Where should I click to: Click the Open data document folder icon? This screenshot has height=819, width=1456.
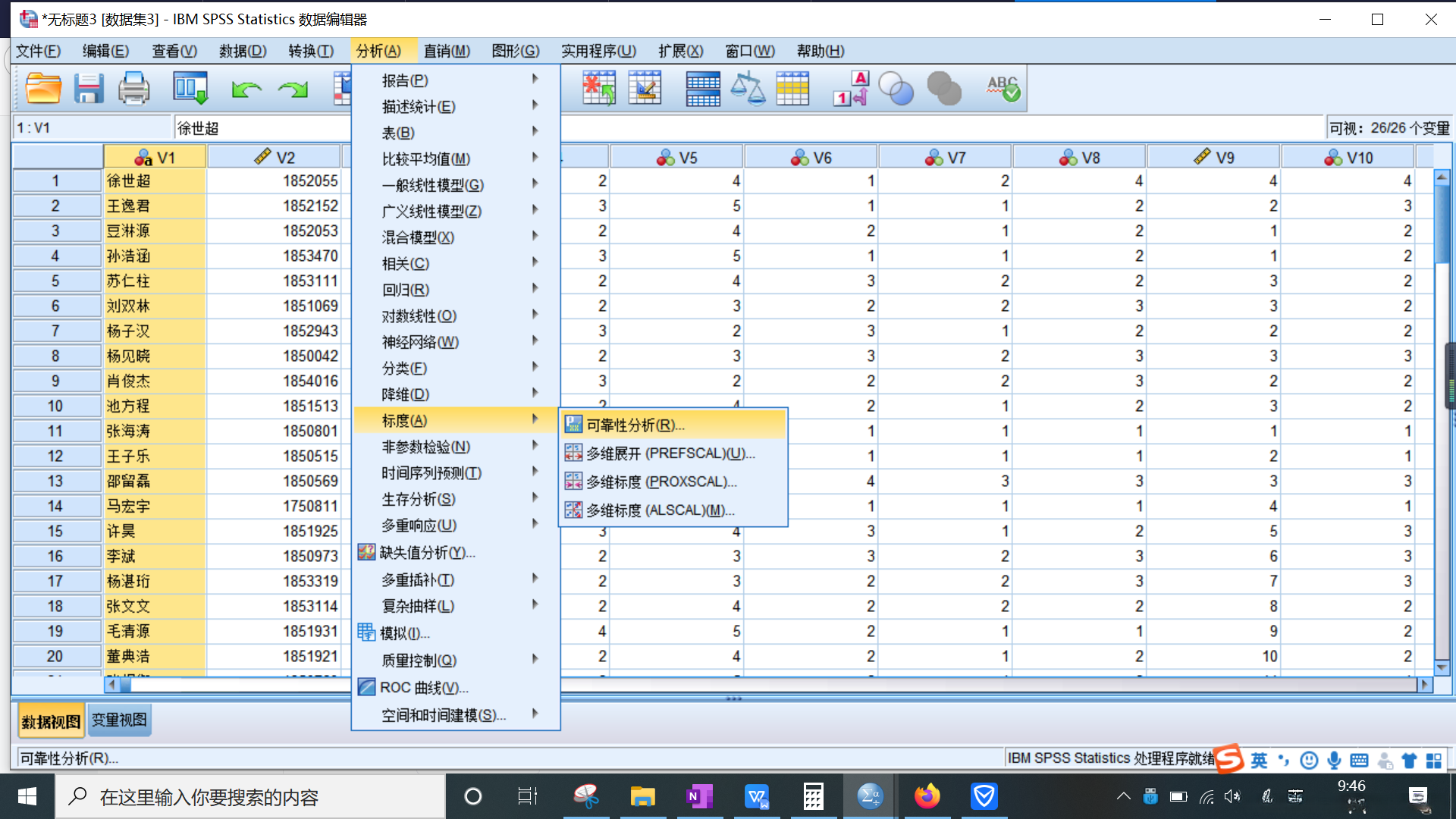pos(43,89)
